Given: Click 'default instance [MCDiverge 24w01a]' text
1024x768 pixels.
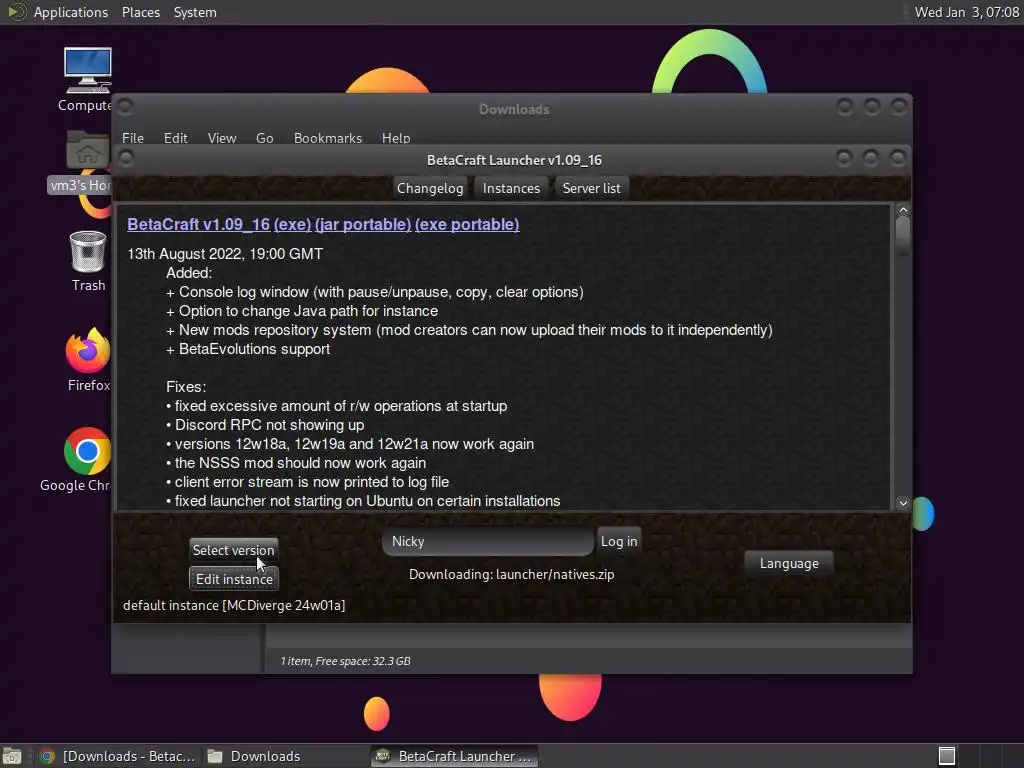Looking at the screenshot, I should pyautogui.click(x=234, y=605).
